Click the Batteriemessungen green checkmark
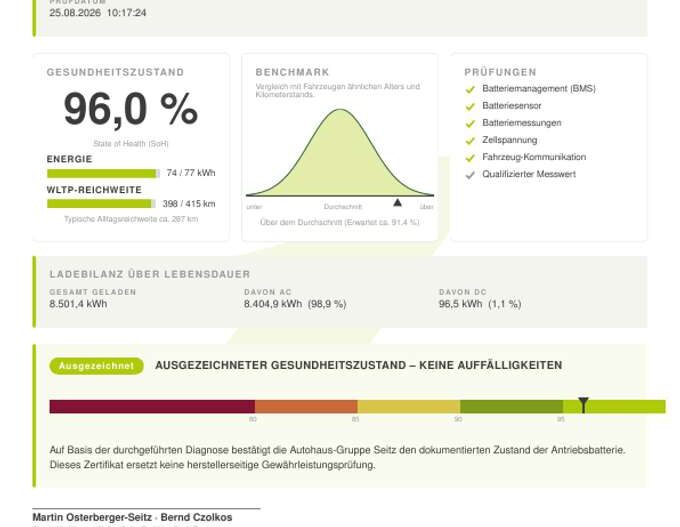Screen dimensions: 680x527 click(x=470, y=124)
